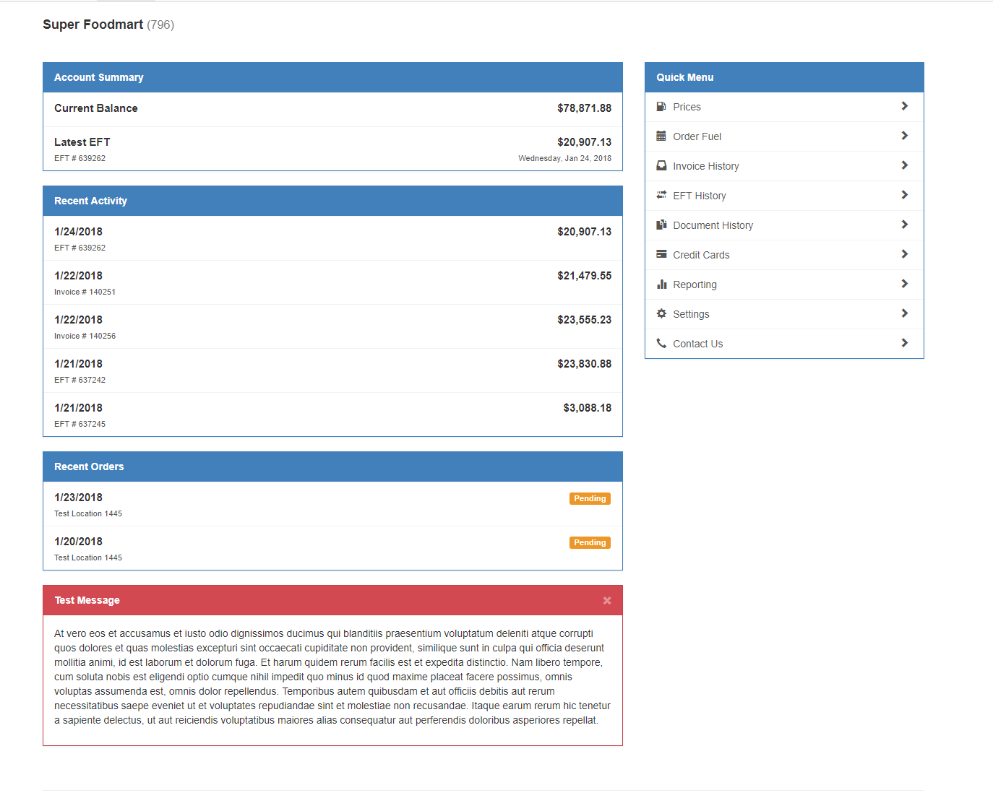Open the 1/24/2018 activity entry
This screenshot has height=794, width=993.
tap(332, 239)
